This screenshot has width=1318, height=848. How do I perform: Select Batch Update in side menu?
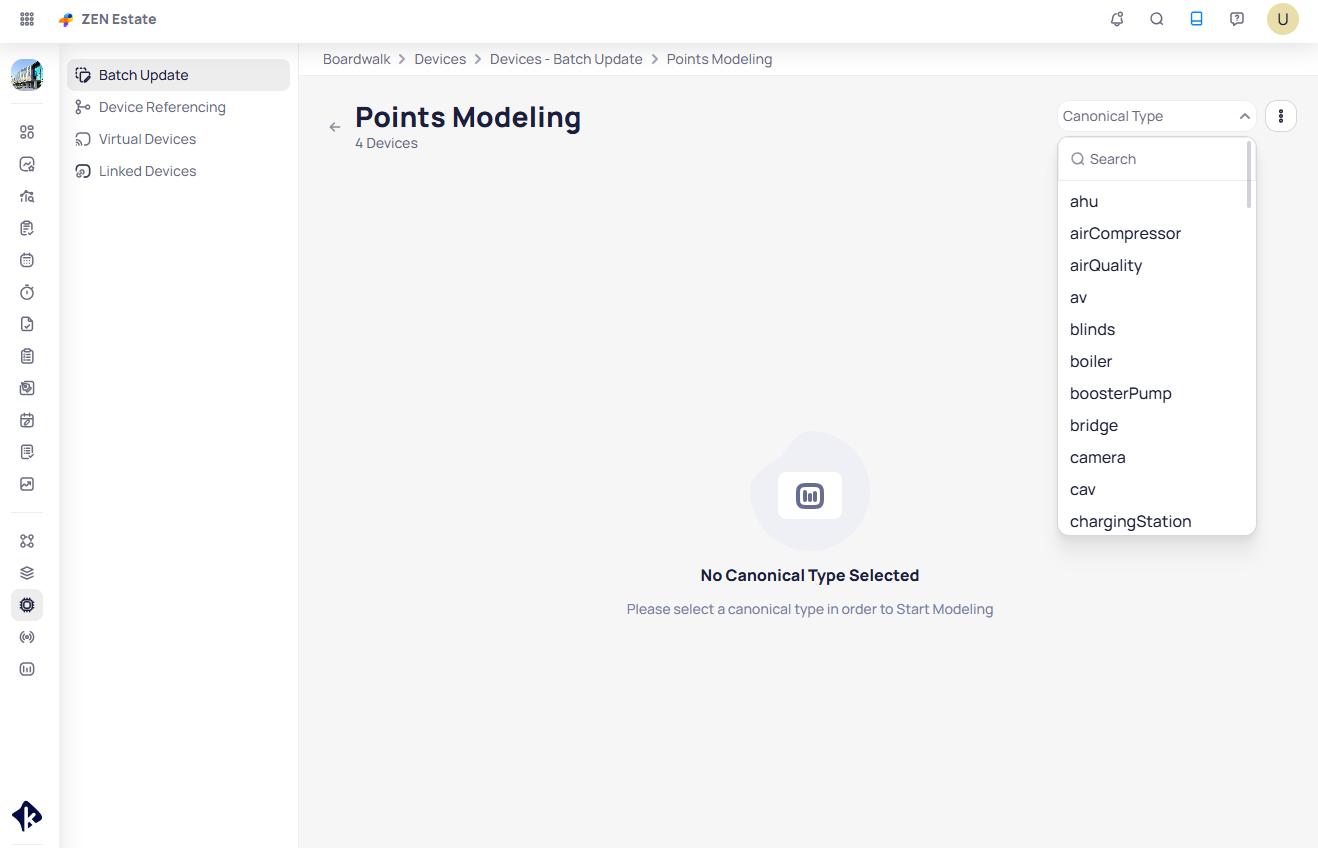178,75
